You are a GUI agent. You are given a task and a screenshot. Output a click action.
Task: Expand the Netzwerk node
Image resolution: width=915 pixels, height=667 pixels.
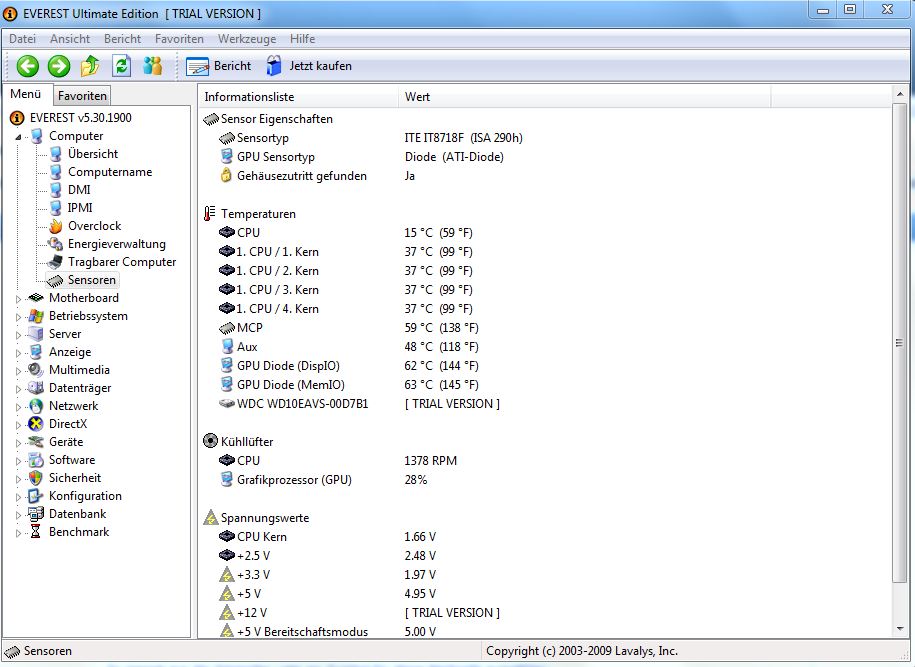coord(18,407)
